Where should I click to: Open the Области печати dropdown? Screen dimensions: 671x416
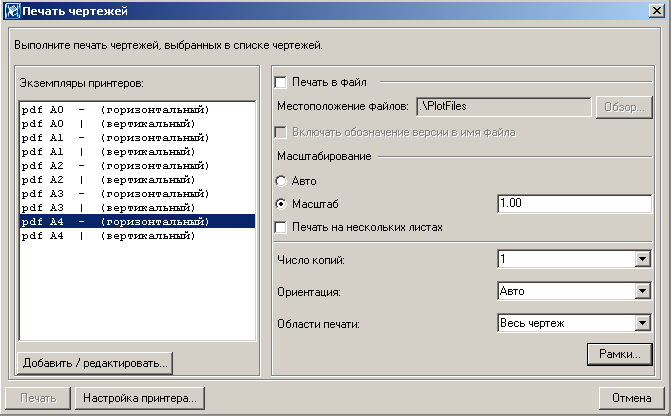(x=642, y=323)
